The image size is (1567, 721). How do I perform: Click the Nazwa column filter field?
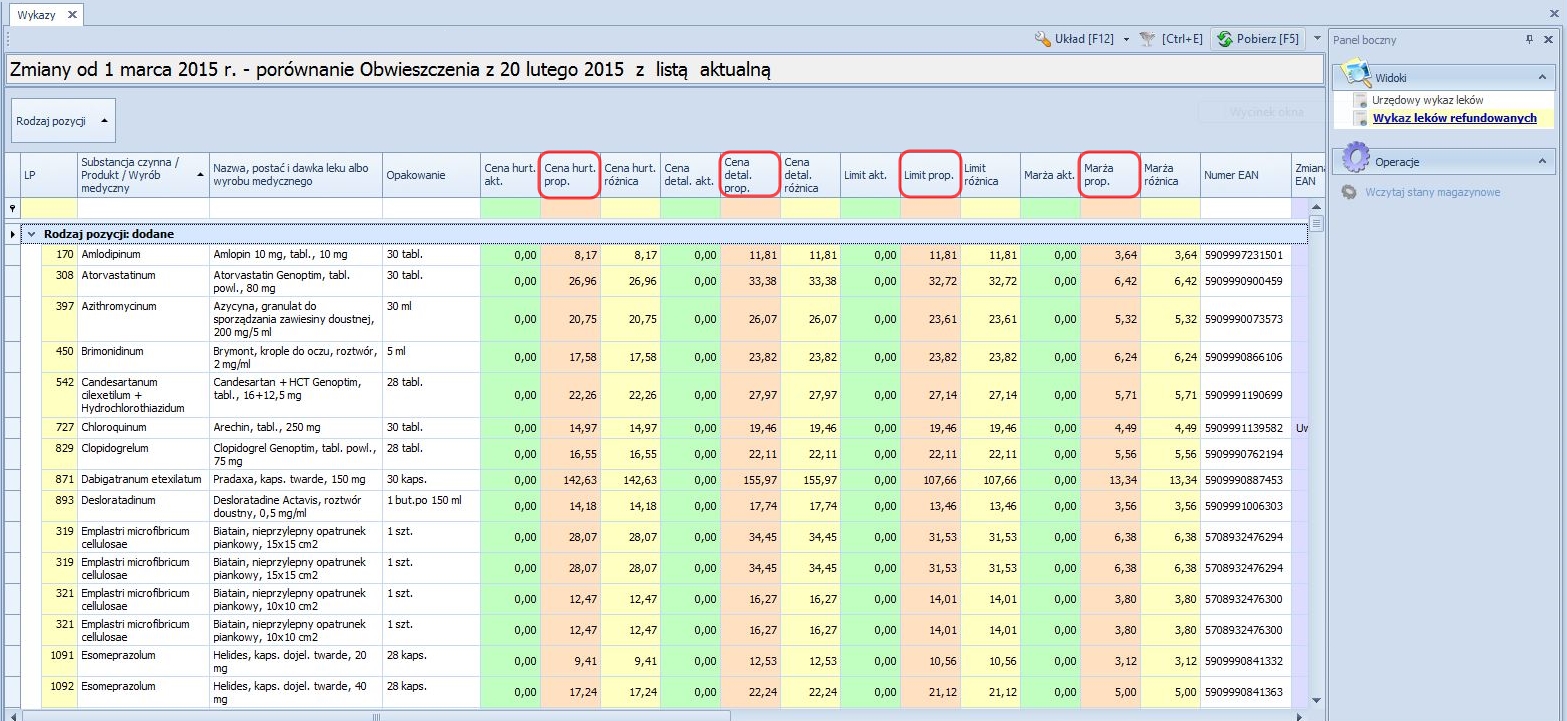(295, 209)
